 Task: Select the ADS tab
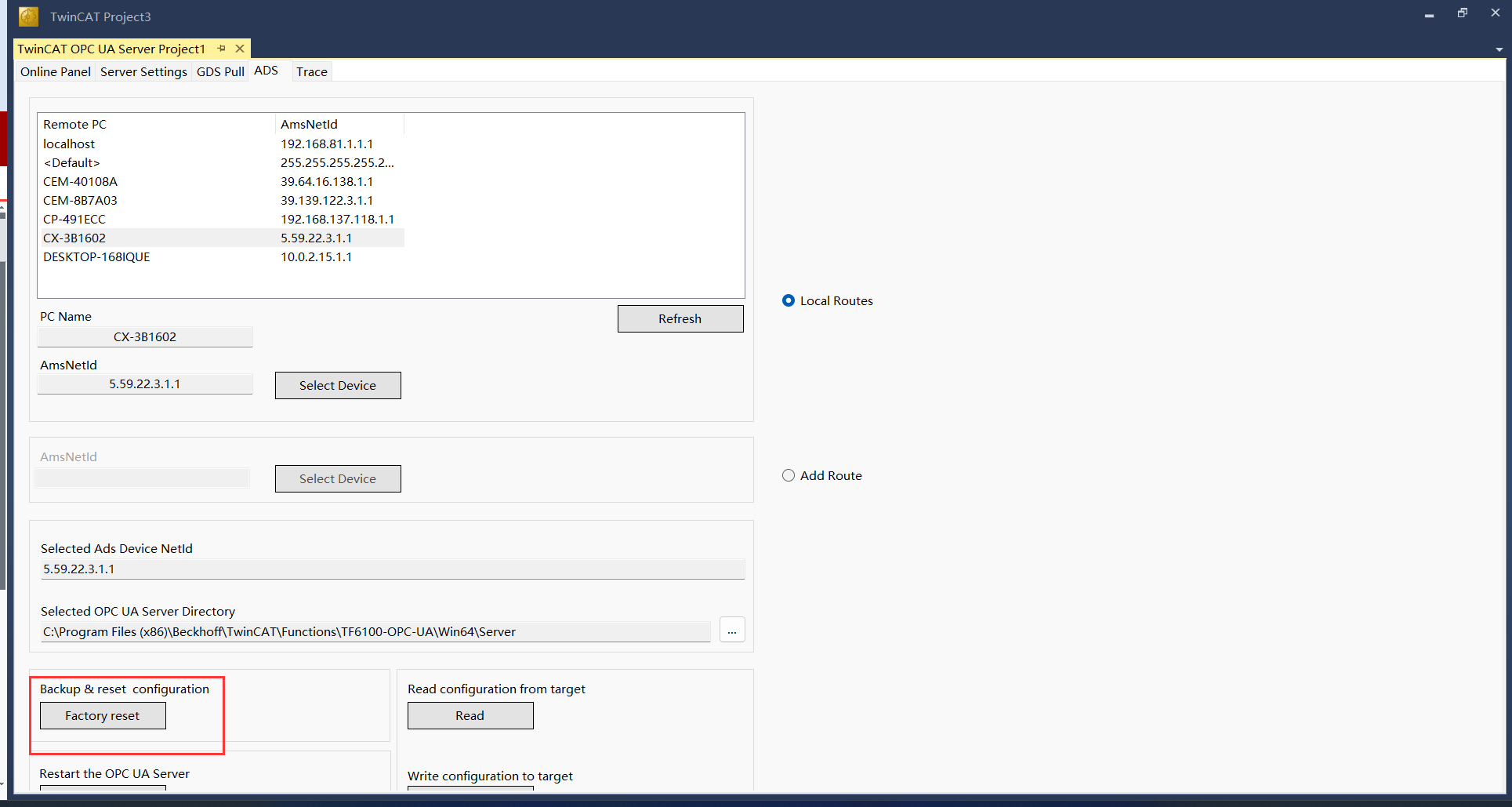coord(267,71)
